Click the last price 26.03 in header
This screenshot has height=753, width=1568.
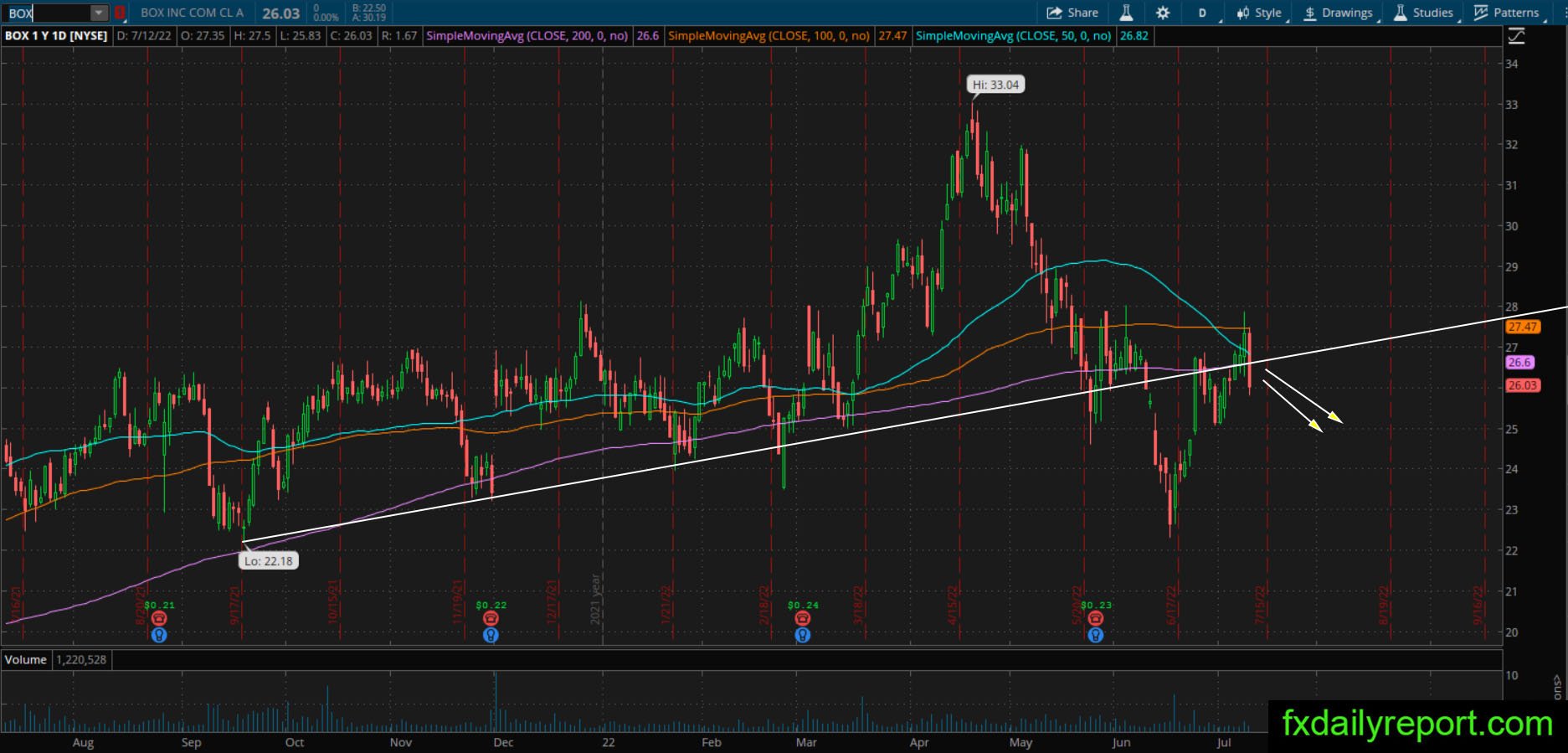280,13
